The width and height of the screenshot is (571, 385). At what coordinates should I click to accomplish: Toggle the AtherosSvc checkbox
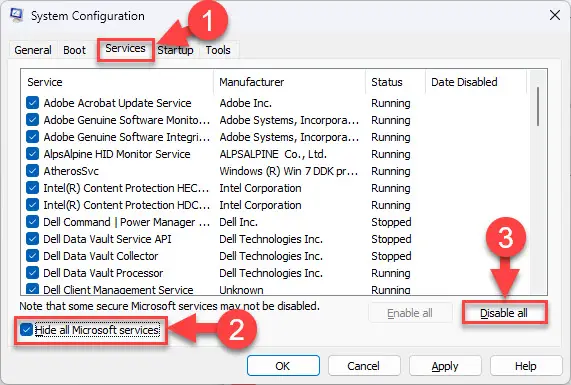(x=32, y=171)
